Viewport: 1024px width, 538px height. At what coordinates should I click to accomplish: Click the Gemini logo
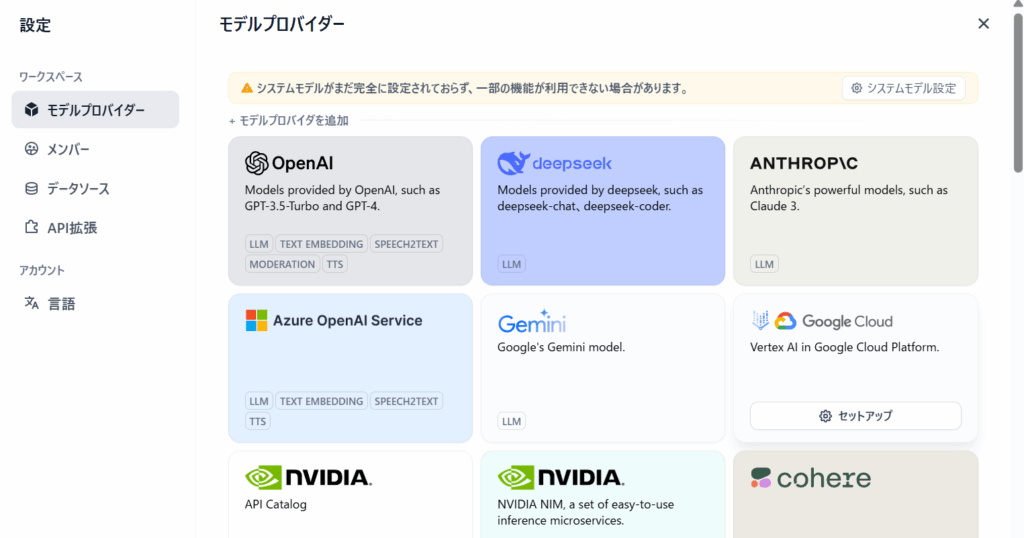coord(531,322)
